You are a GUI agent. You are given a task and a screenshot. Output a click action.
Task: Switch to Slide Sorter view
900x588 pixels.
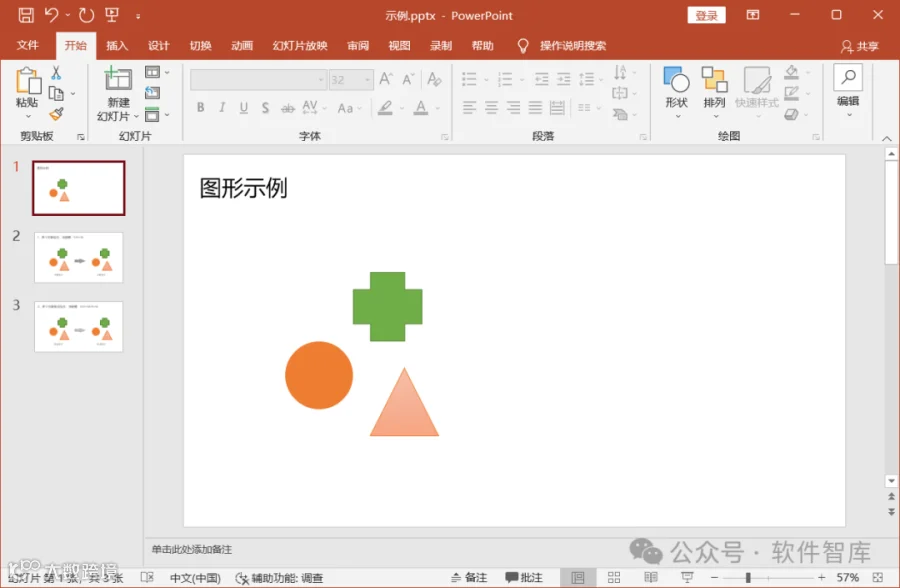614,577
